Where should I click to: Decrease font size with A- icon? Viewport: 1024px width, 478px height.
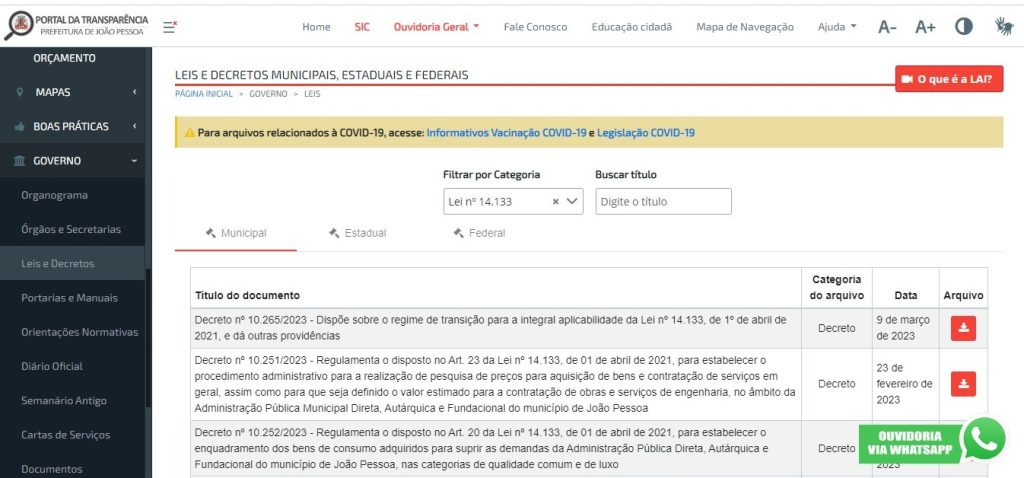point(887,27)
